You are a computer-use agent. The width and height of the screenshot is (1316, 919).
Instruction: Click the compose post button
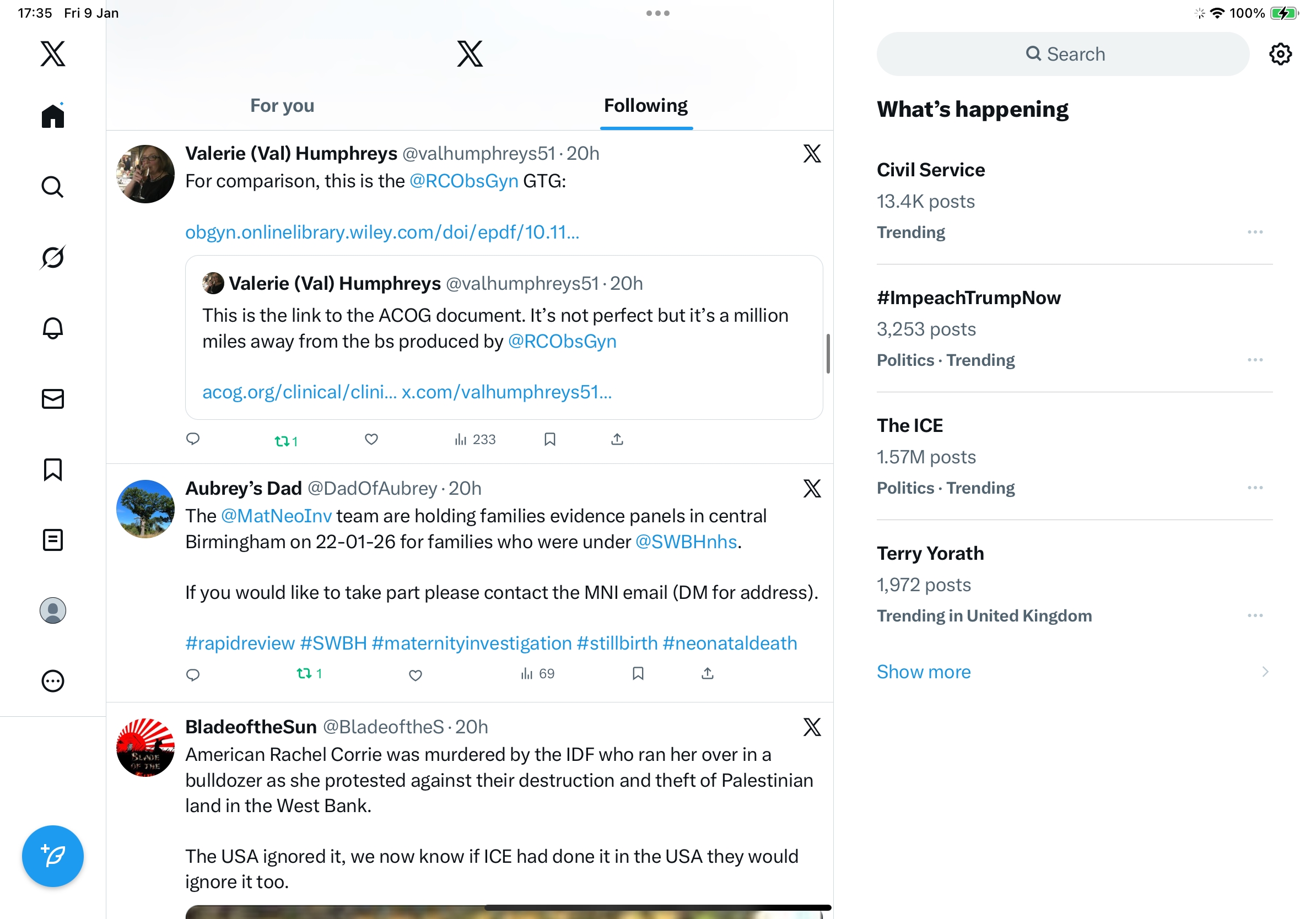pos(53,856)
